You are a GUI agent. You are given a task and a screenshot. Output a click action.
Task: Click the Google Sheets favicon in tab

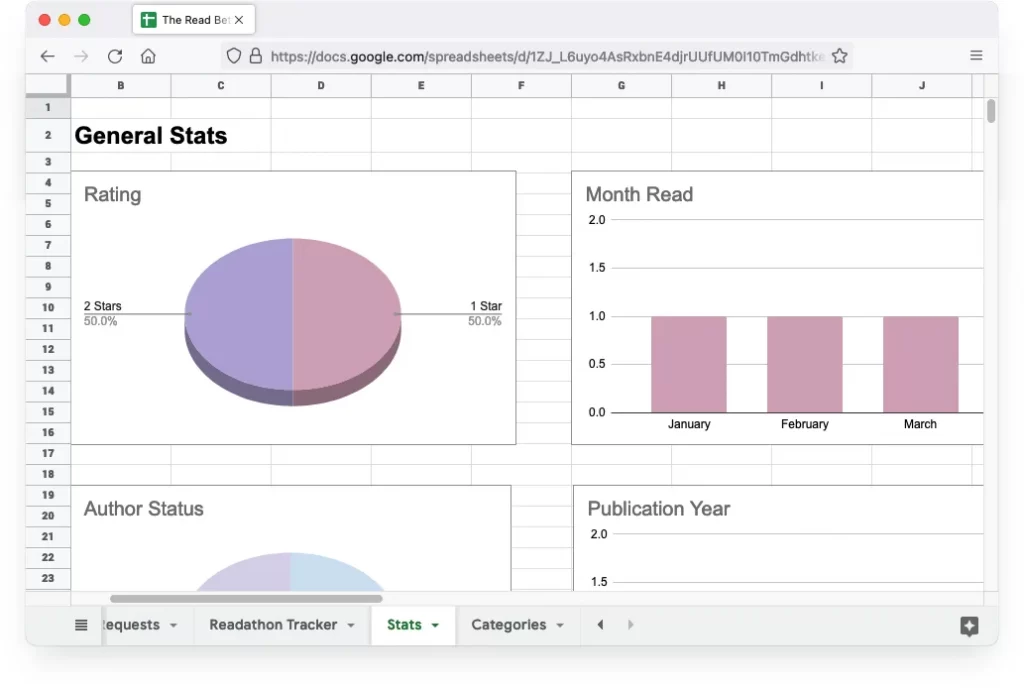149,20
